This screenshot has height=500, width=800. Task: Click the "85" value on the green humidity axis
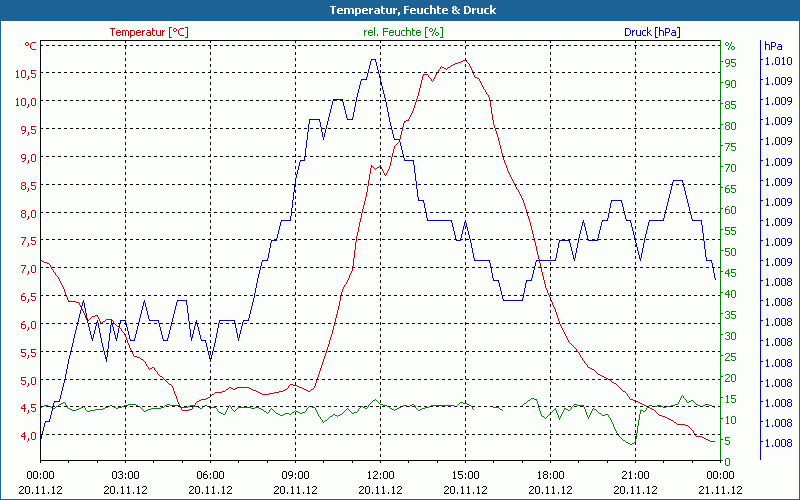tap(731, 105)
